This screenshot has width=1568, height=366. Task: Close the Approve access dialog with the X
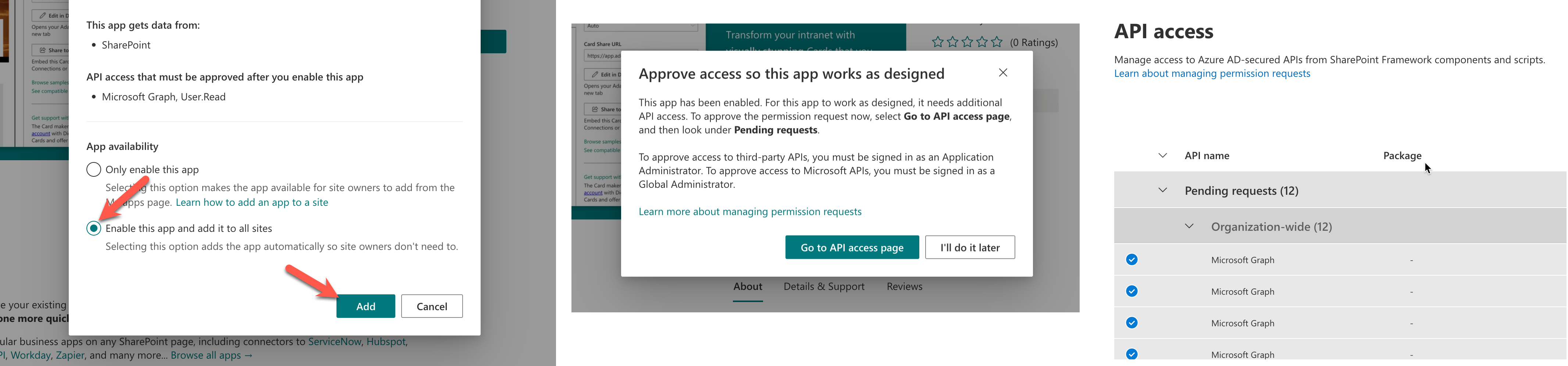click(1003, 73)
